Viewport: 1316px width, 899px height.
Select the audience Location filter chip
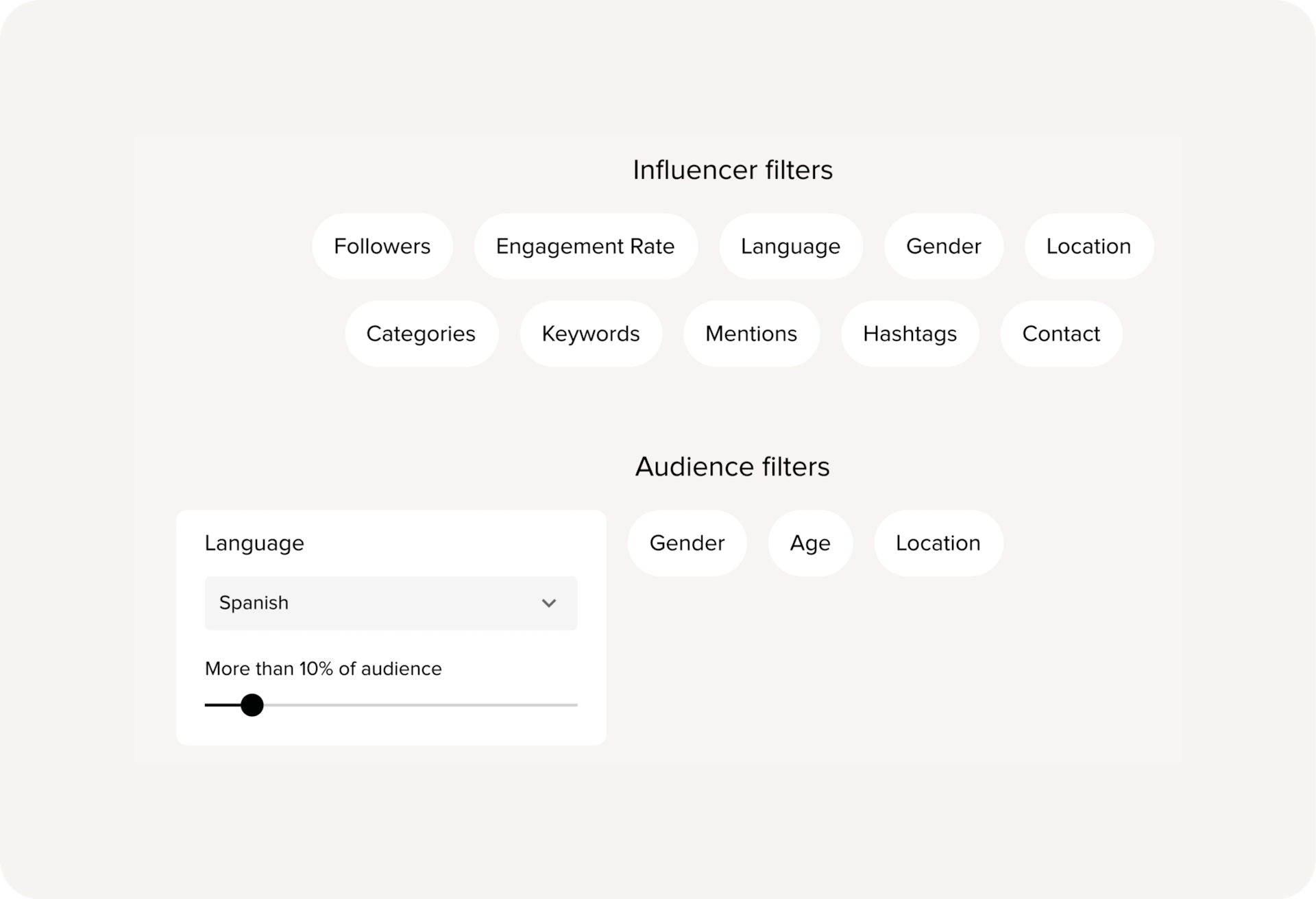[x=938, y=543]
